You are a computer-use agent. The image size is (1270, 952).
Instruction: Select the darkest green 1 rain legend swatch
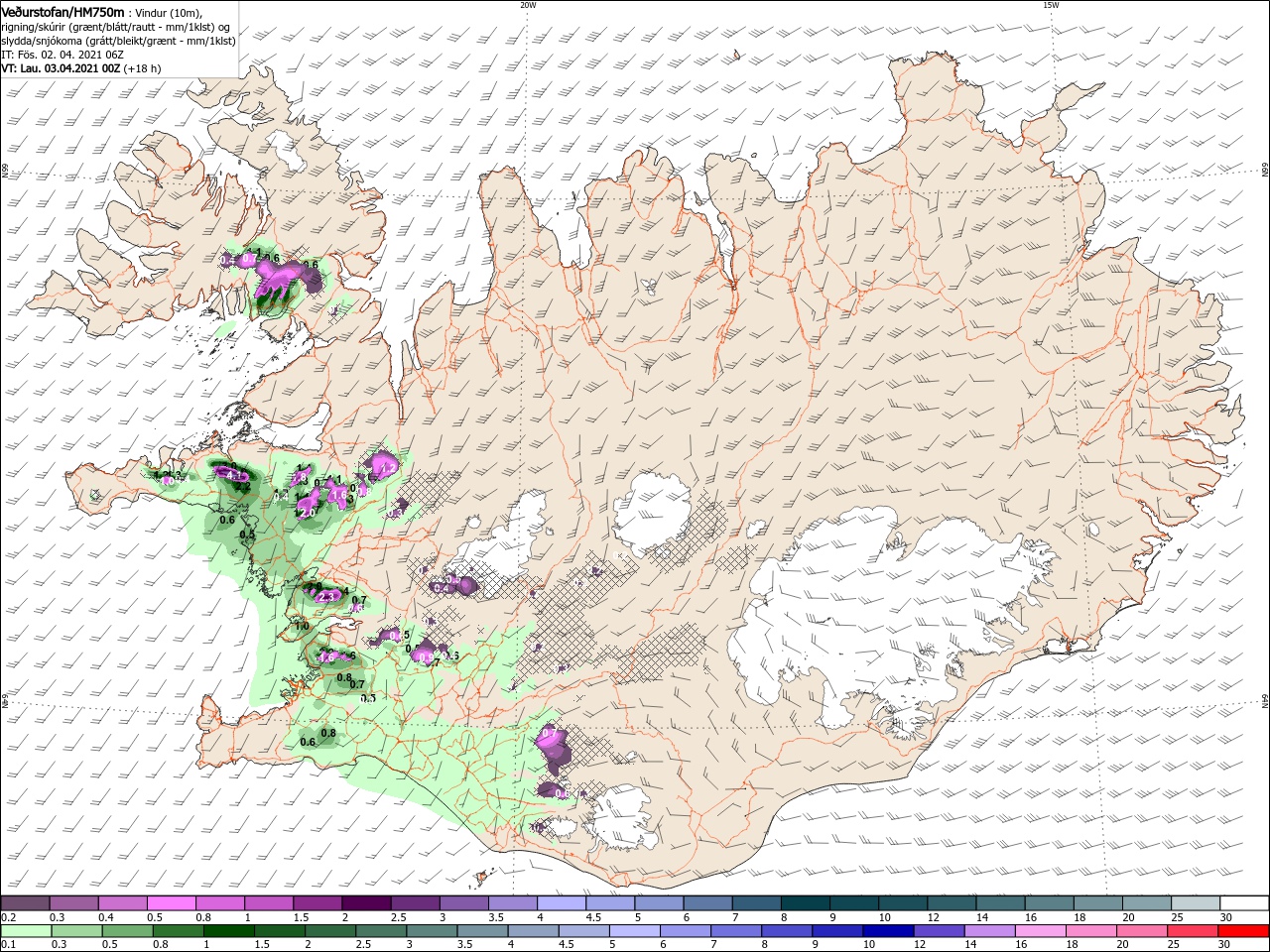tap(228, 931)
